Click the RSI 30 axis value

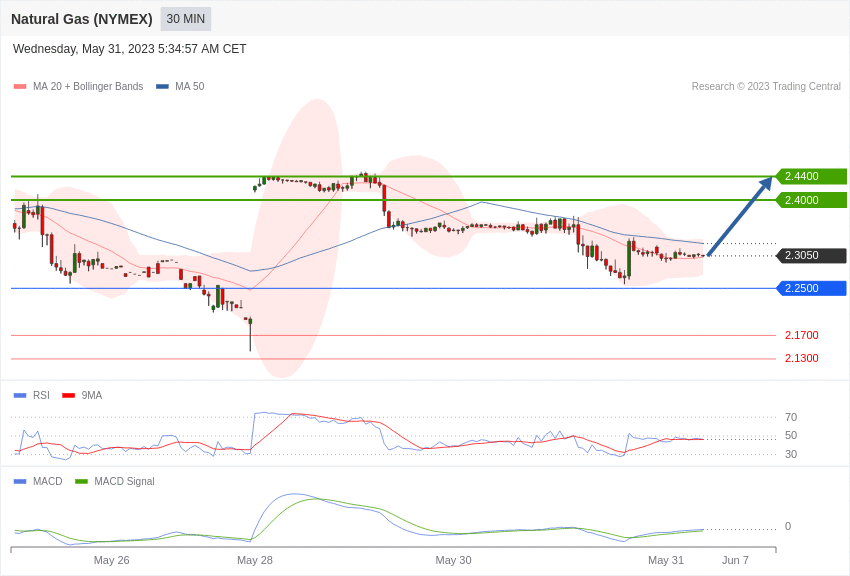791,454
